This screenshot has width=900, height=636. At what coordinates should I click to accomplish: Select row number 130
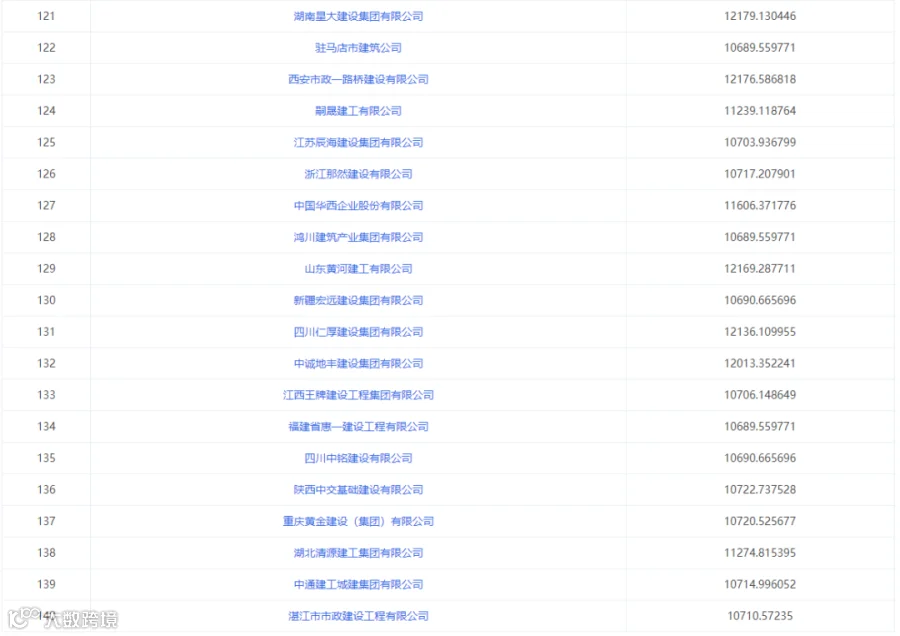[x=46, y=300]
